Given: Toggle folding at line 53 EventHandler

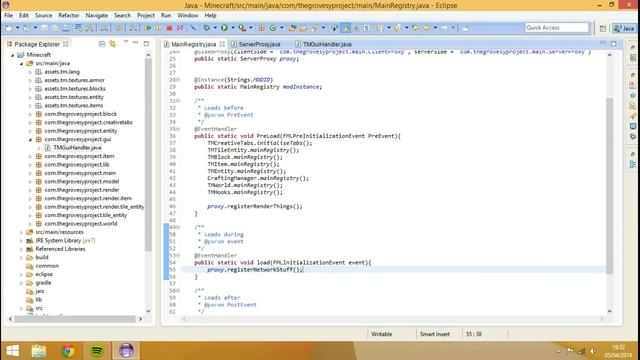Looking at the screenshot, I should coord(178,256).
